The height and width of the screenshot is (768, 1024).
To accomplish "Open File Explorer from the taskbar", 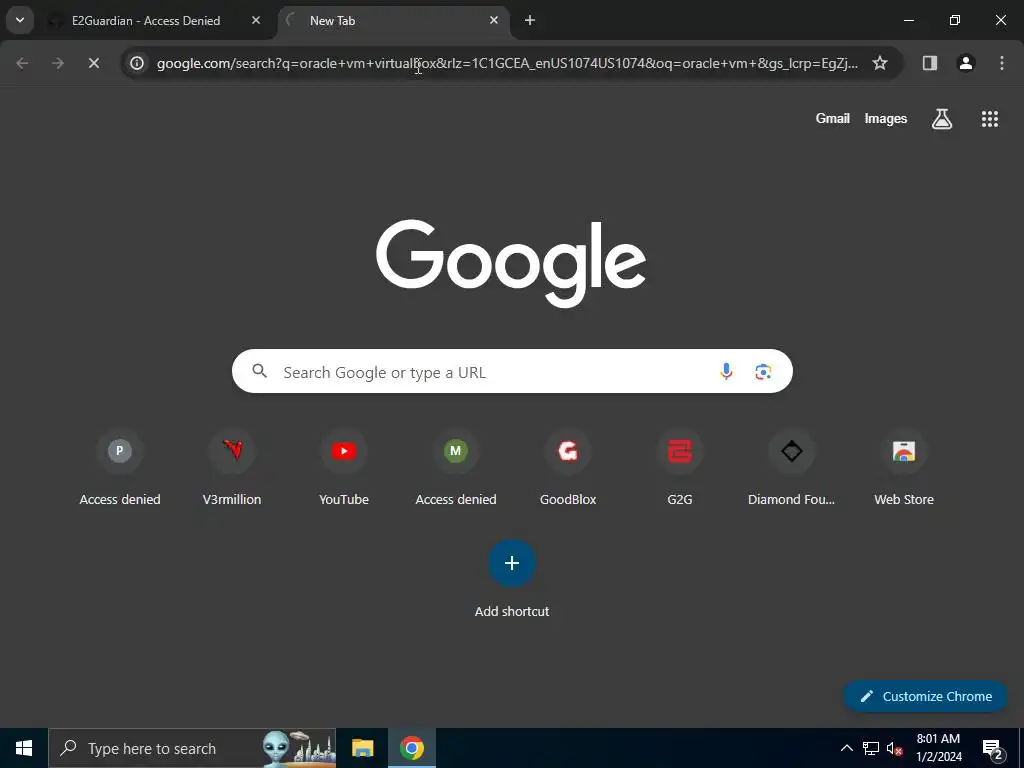I will tap(362, 748).
